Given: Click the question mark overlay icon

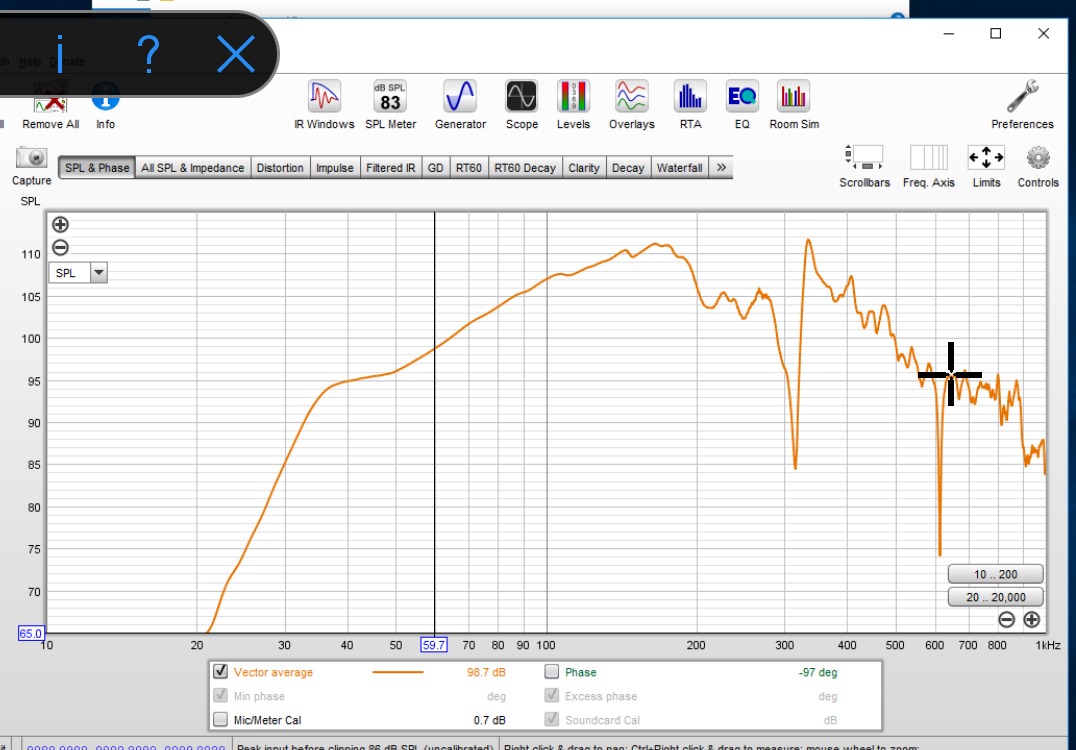Looking at the screenshot, I should 148,54.
